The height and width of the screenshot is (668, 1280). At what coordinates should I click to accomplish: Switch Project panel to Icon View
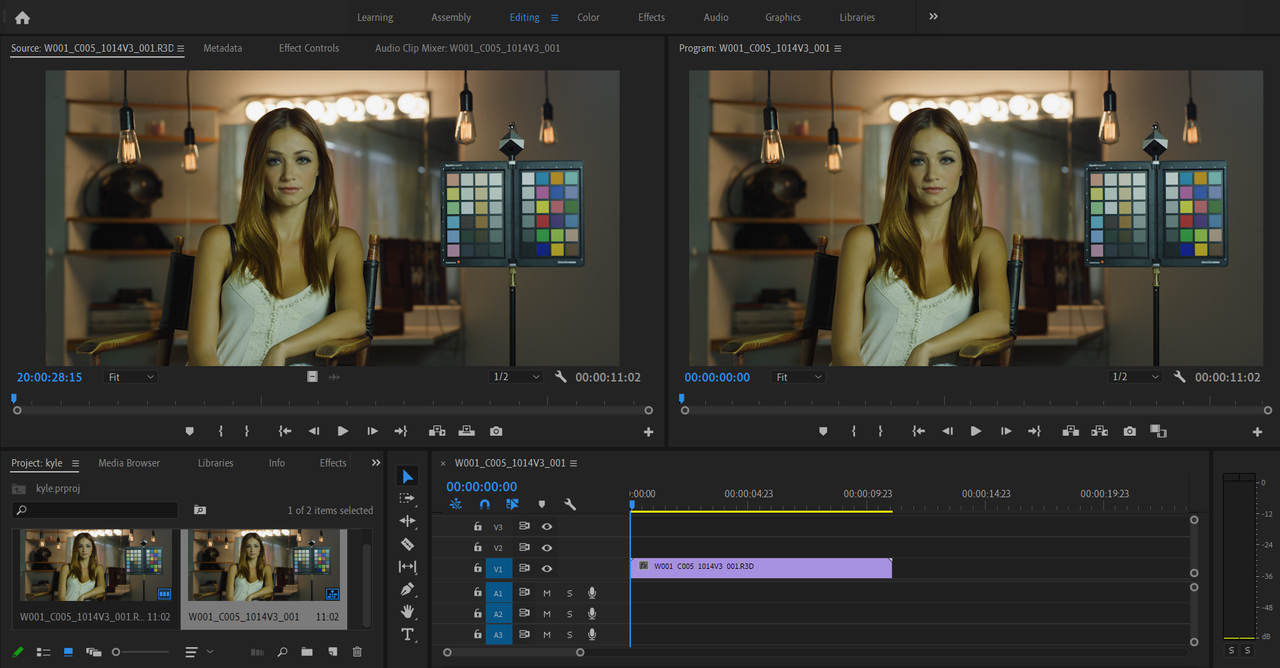pos(68,652)
